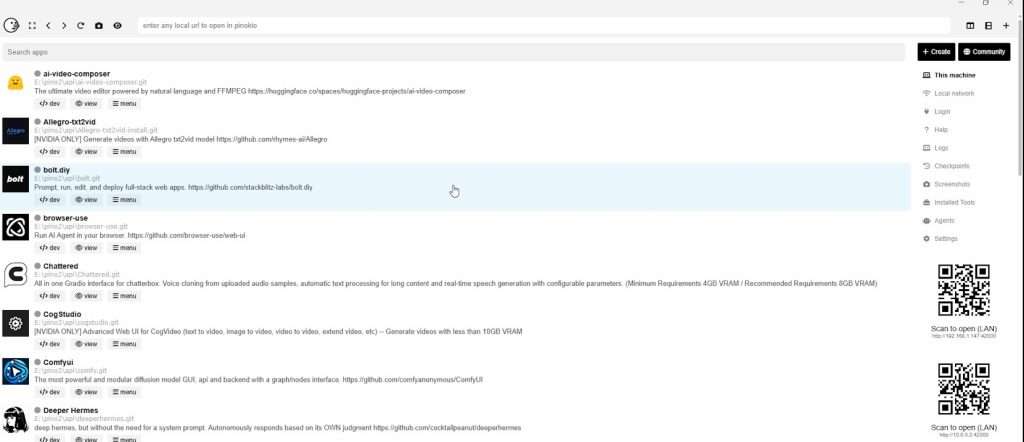Open the menu for bolt.diy
Screen dimensions: 1024x442
124,200
